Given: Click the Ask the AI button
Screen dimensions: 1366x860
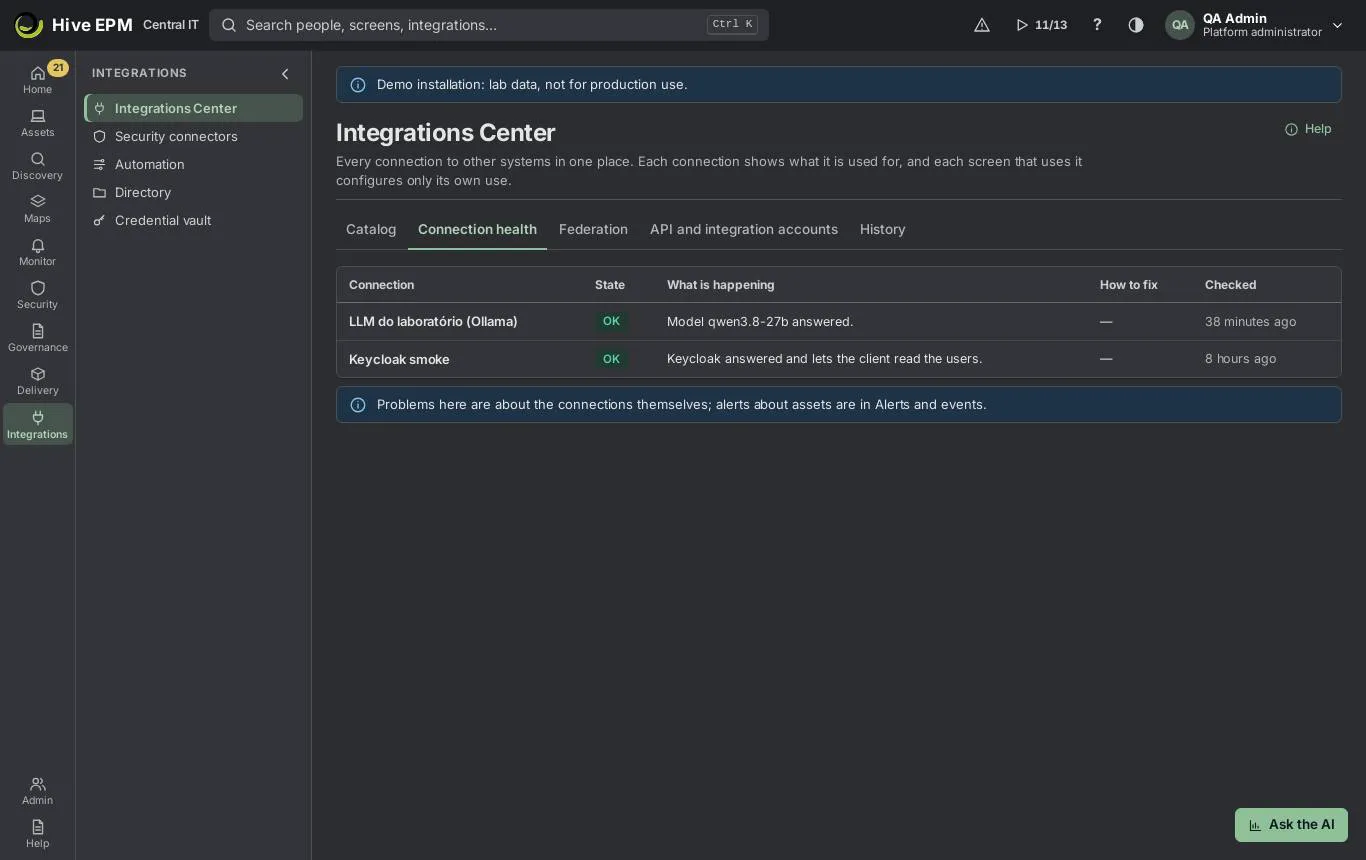Looking at the screenshot, I should click(1291, 825).
